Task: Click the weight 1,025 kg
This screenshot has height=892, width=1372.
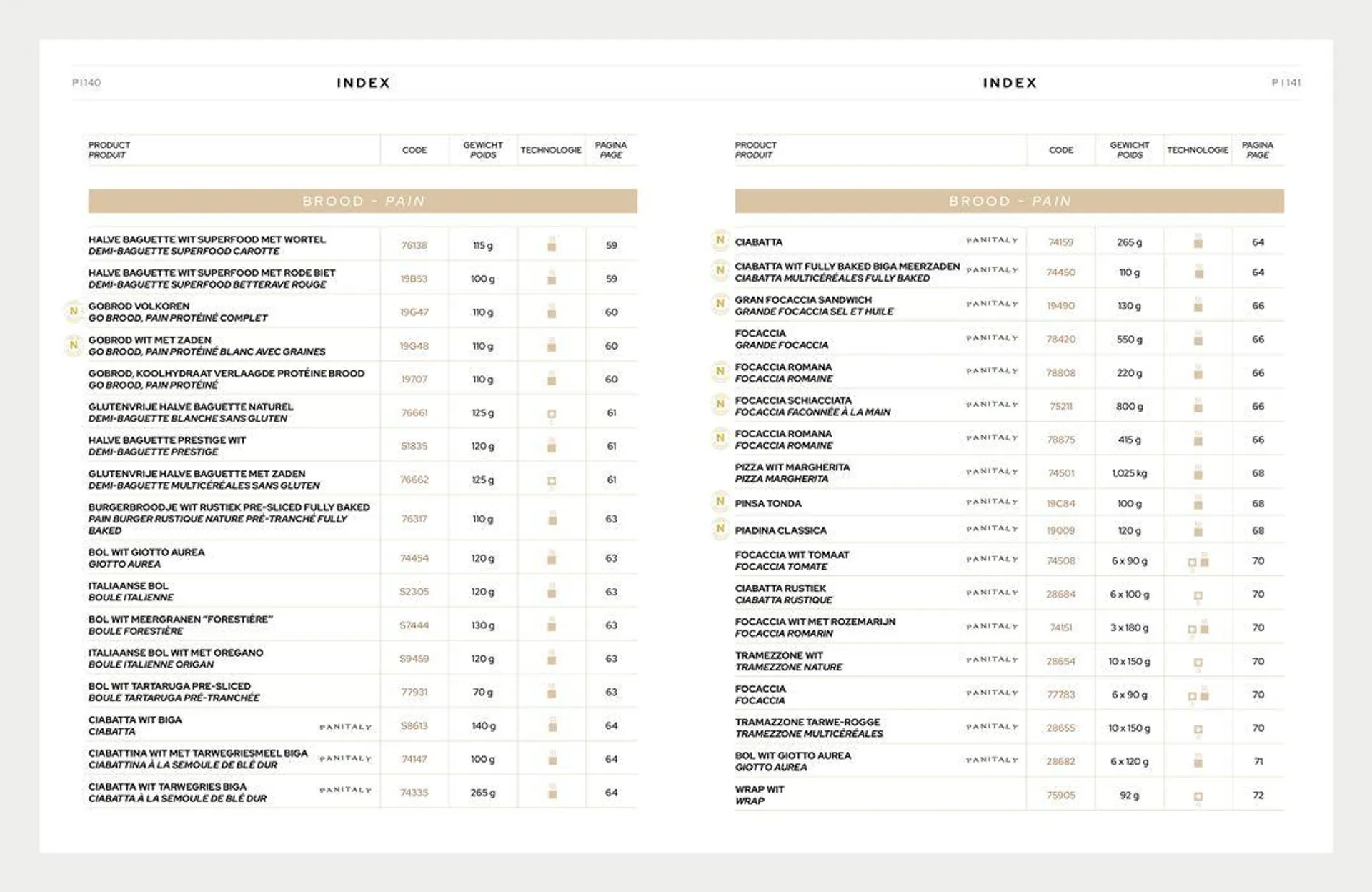Action: point(1130,473)
